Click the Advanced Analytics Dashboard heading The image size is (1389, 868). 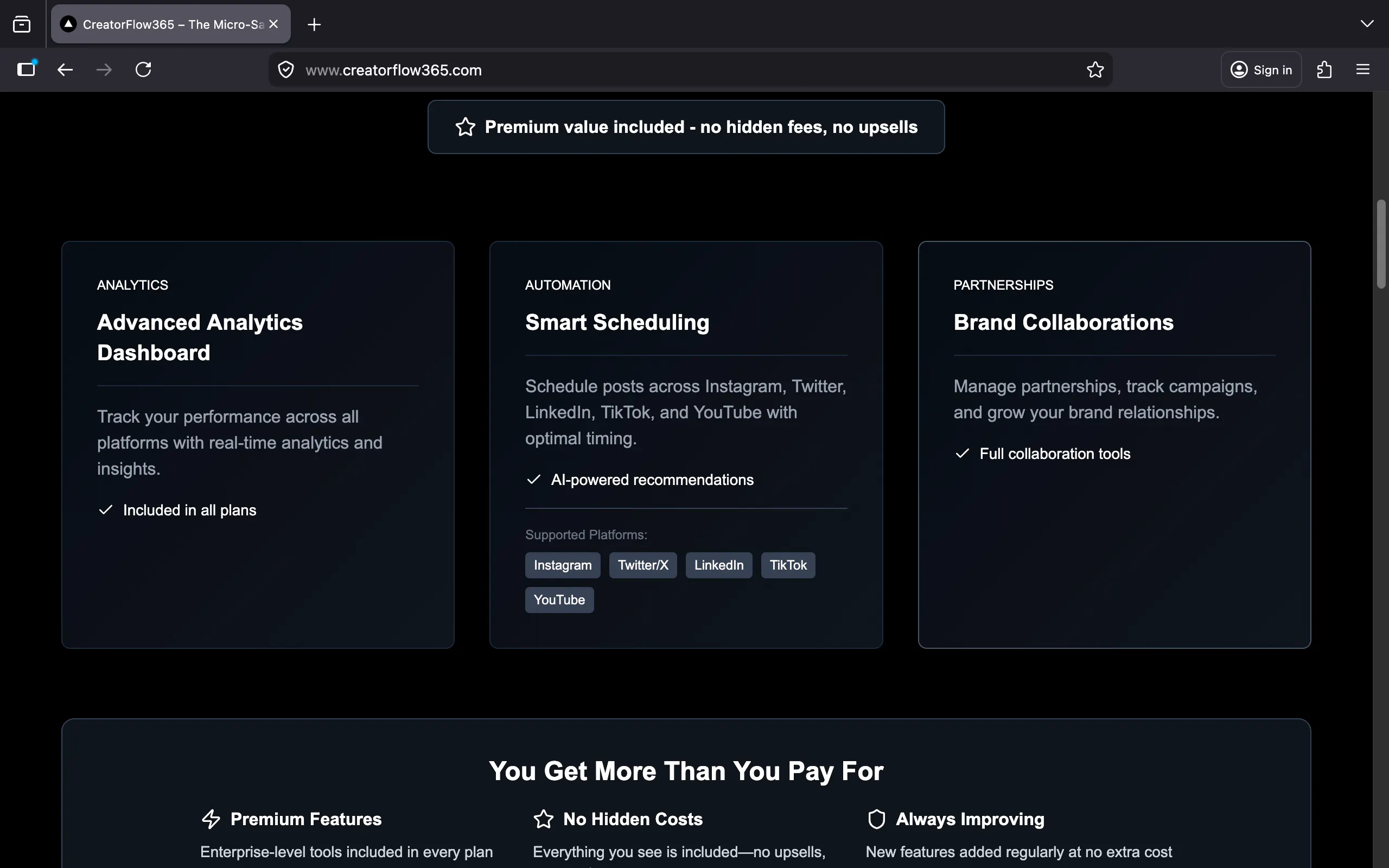[200, 337]
